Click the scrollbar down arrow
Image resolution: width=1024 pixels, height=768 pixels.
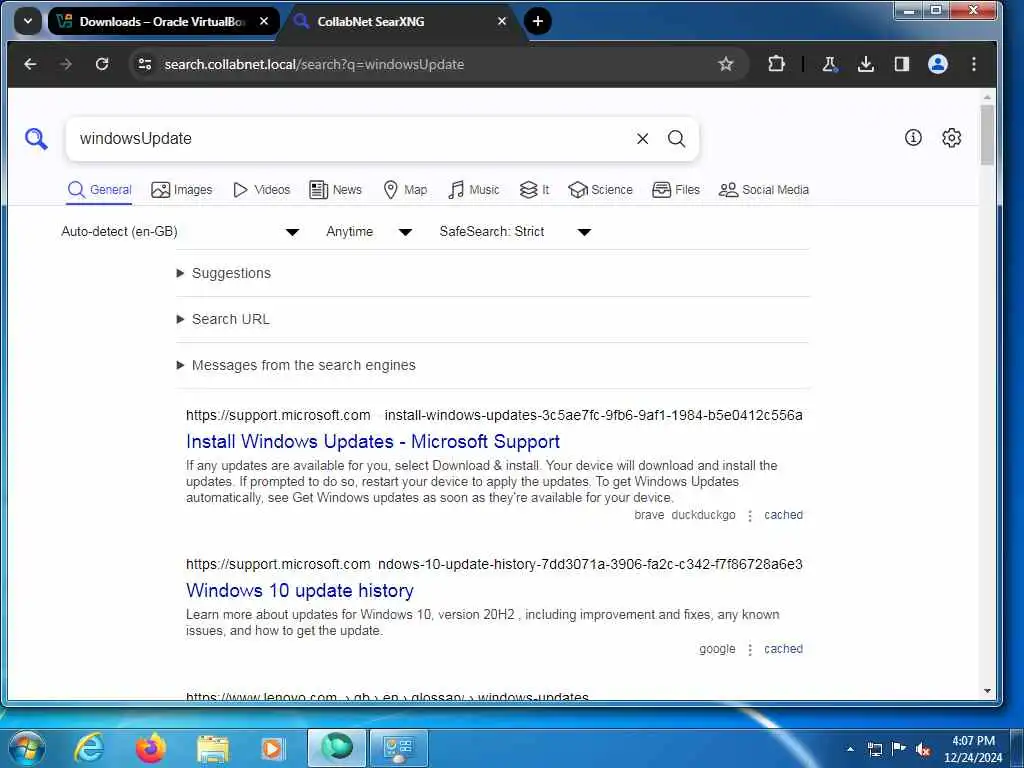tap(987, 691)
